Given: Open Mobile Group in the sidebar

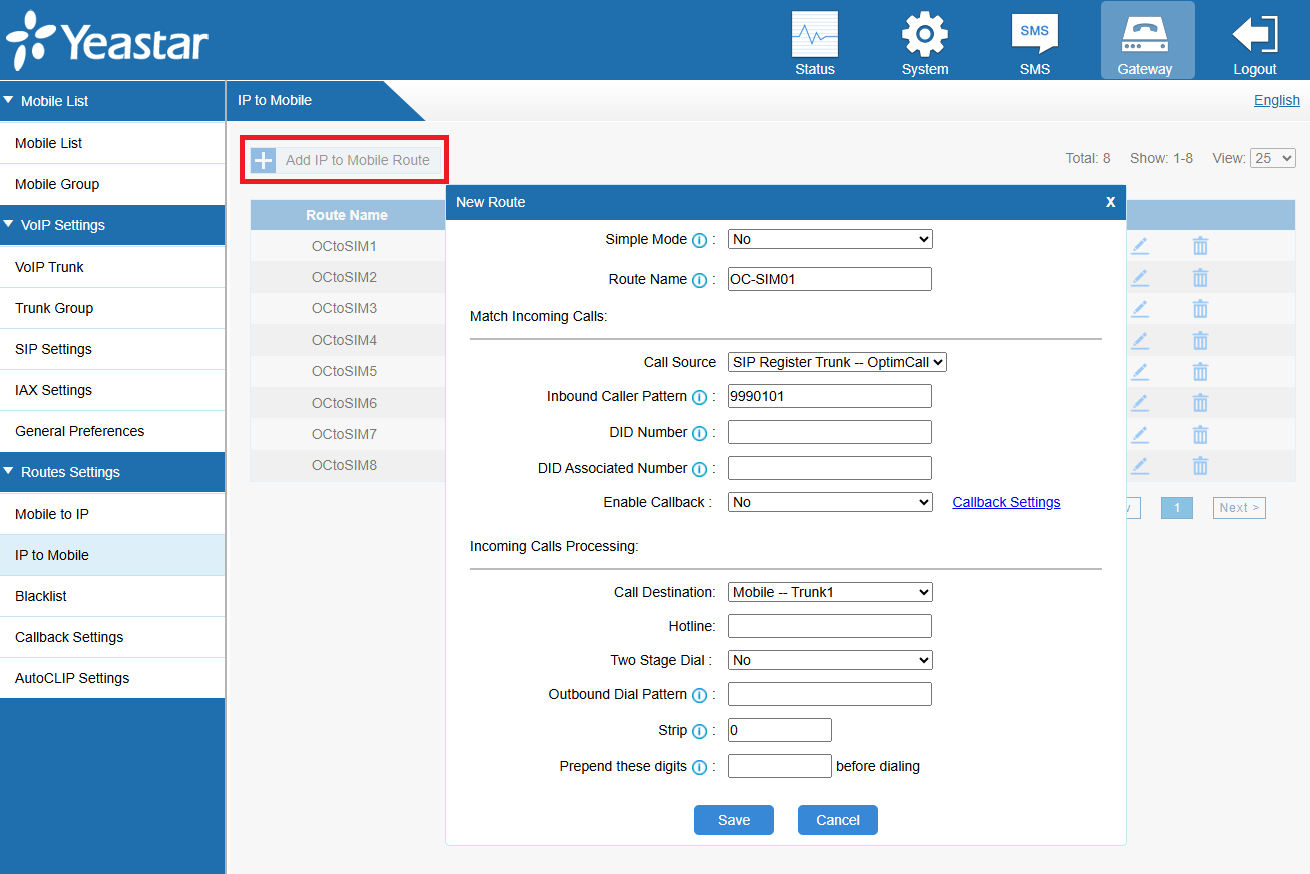Looking at the screenshot, I should click(x=112, y=184).
